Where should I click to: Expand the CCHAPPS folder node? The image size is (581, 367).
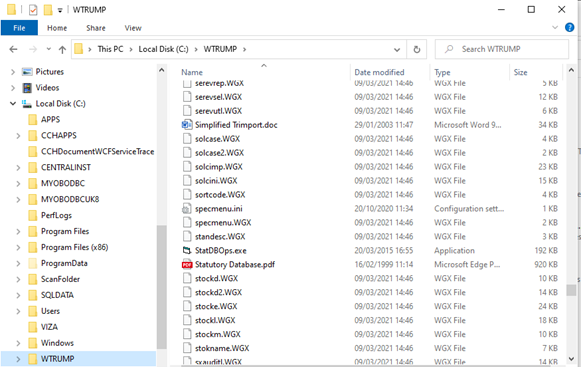coord(18,136)
